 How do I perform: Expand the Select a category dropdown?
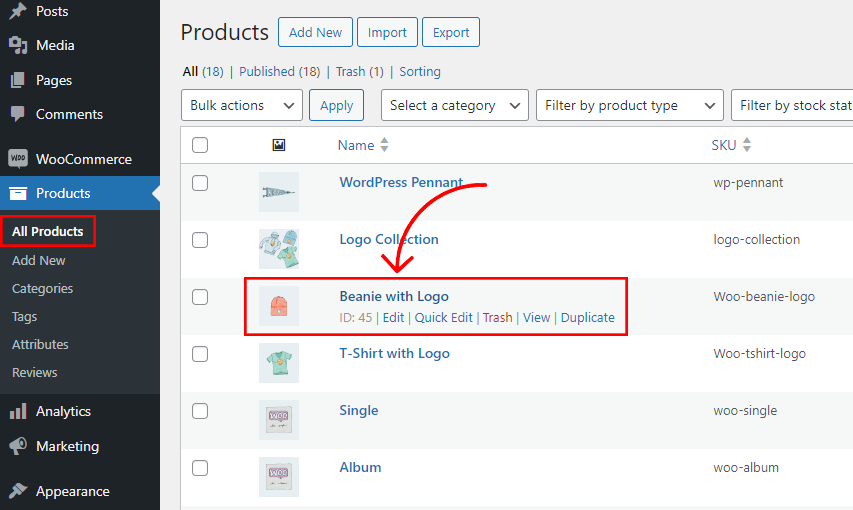point(455,105)
